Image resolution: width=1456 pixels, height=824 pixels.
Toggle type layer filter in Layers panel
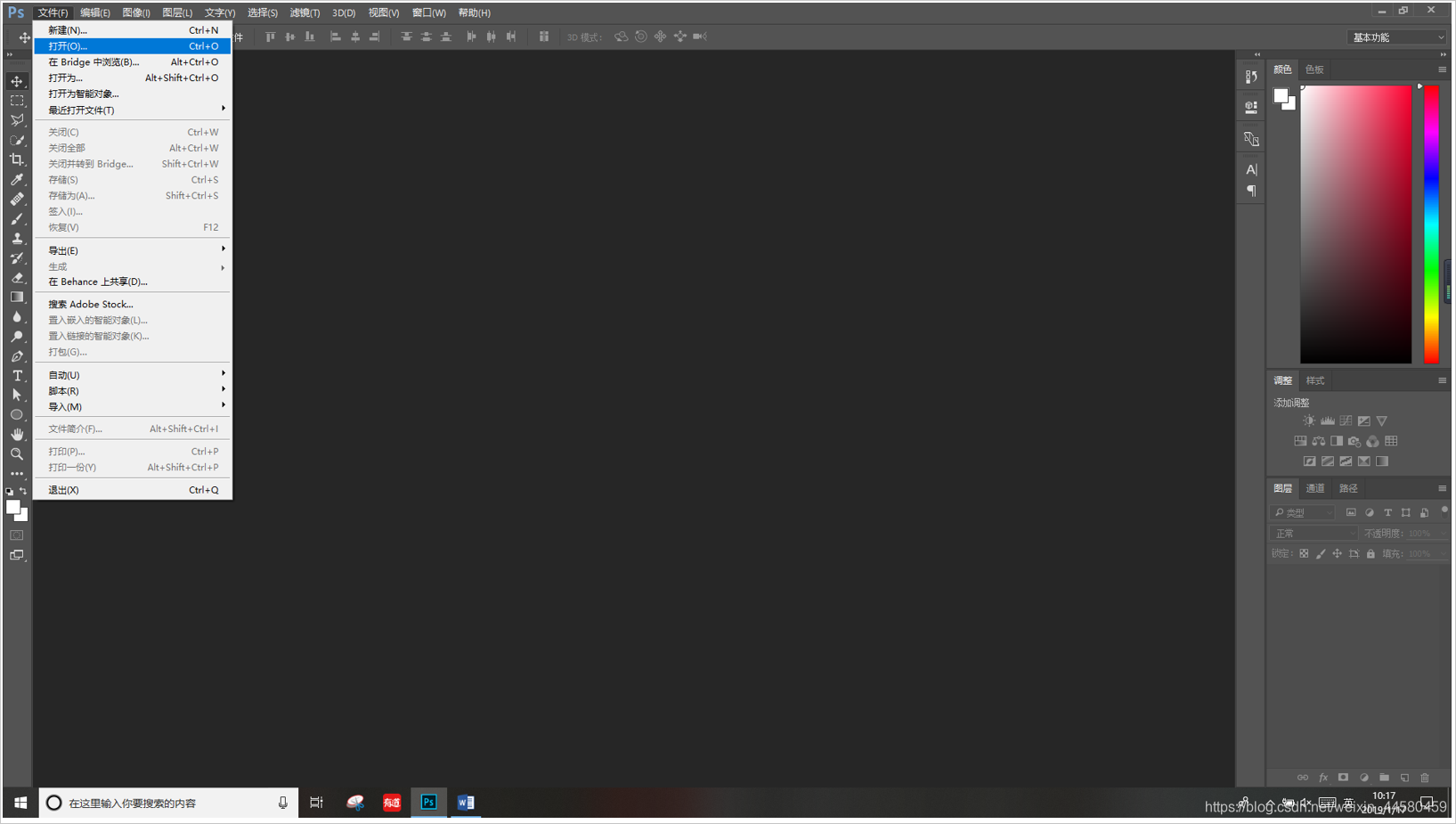click(x=1387, y=512)
